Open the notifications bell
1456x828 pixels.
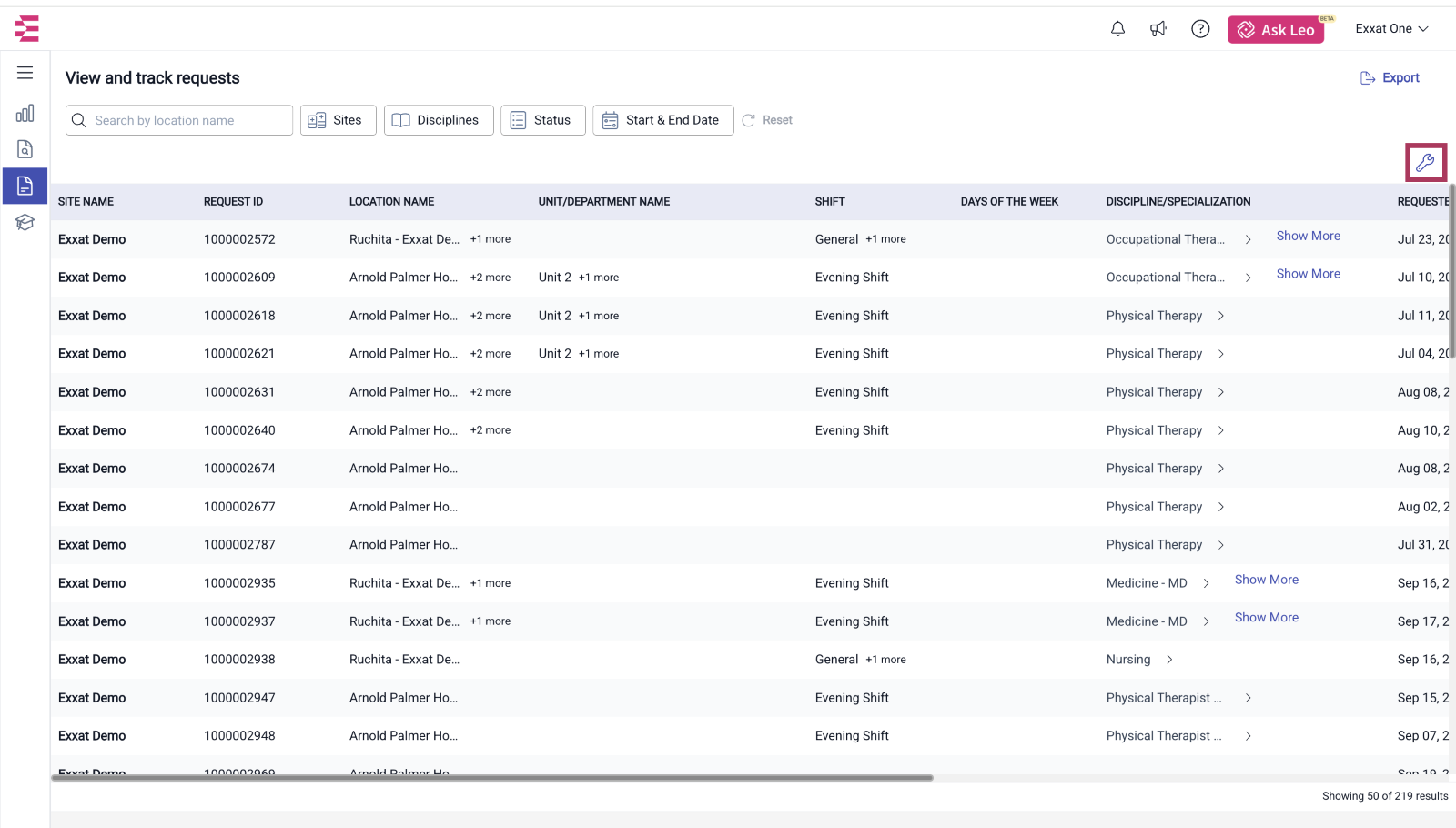tap(1117, 29)
